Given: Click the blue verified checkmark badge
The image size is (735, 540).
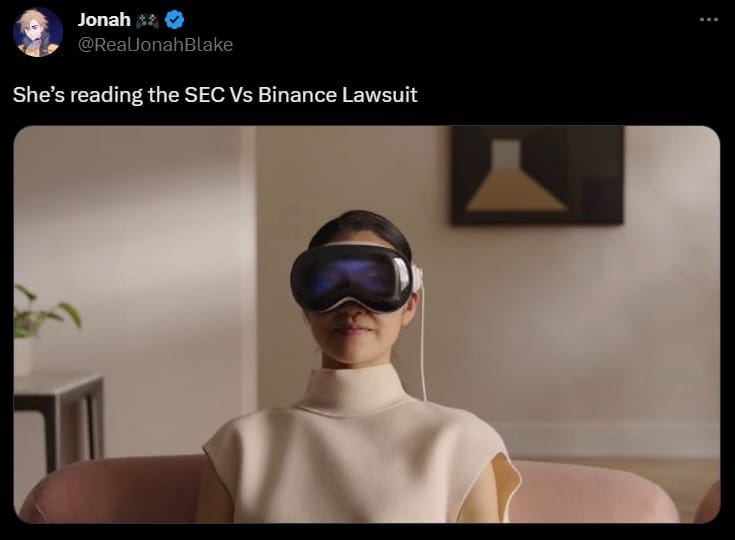Looking at the screenshot, I should 174,20.
